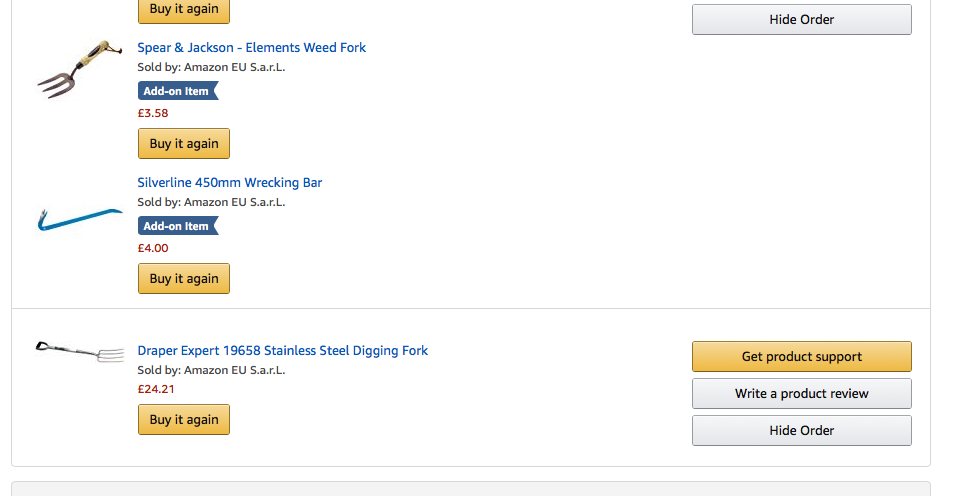Open the Silverline wrecking bar product image
The width and height of the screenshot is (970, 496).
pyautogui.click(x=79, y=217)
